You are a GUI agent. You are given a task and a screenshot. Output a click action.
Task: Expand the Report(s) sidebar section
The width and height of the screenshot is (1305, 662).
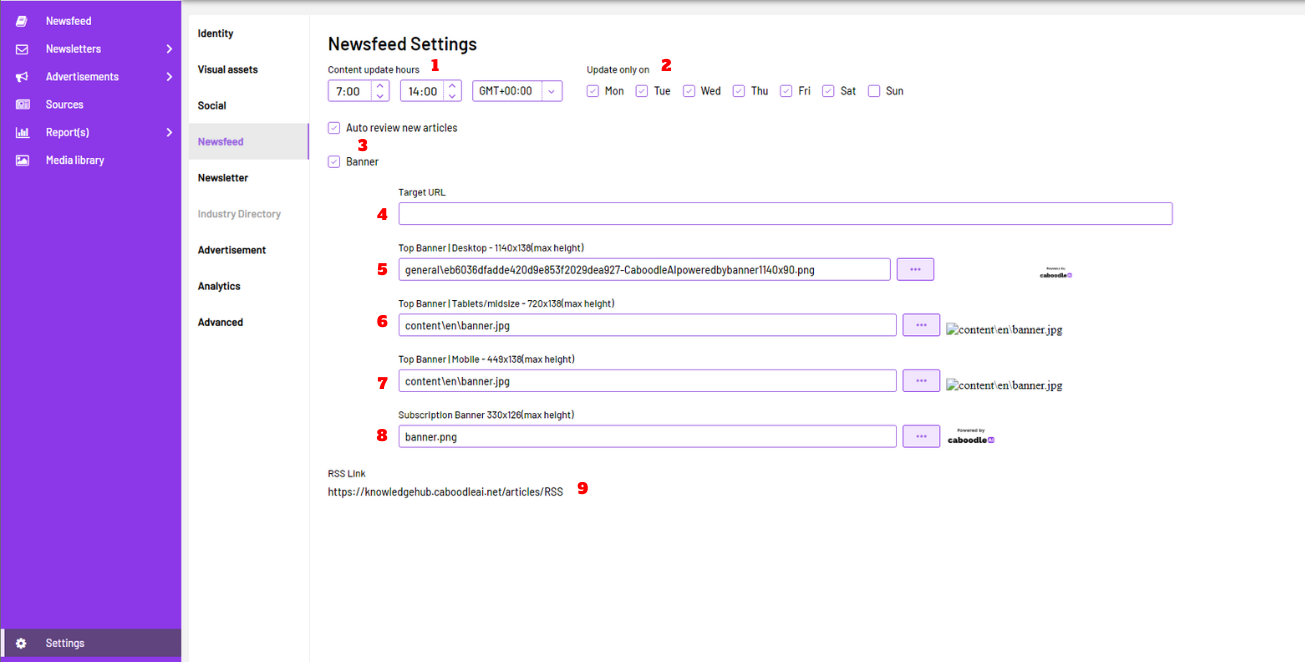pos(169,132)
